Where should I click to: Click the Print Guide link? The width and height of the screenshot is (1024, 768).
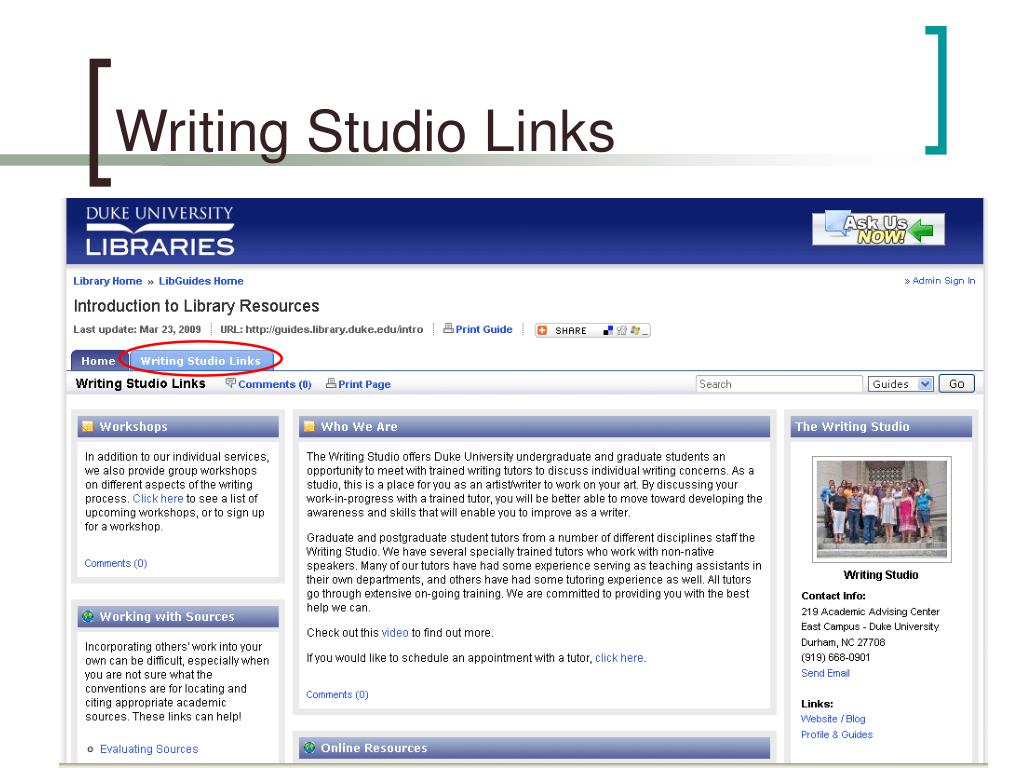coord(484,329)
